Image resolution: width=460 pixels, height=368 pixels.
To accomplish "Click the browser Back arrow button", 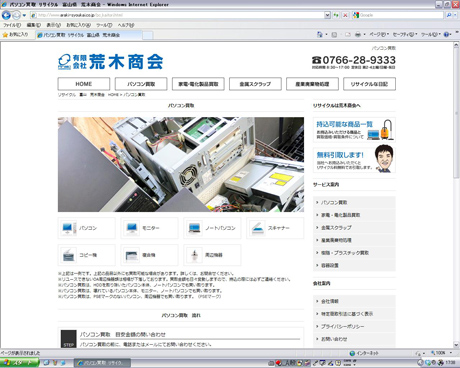I will [x=6, y=15].
